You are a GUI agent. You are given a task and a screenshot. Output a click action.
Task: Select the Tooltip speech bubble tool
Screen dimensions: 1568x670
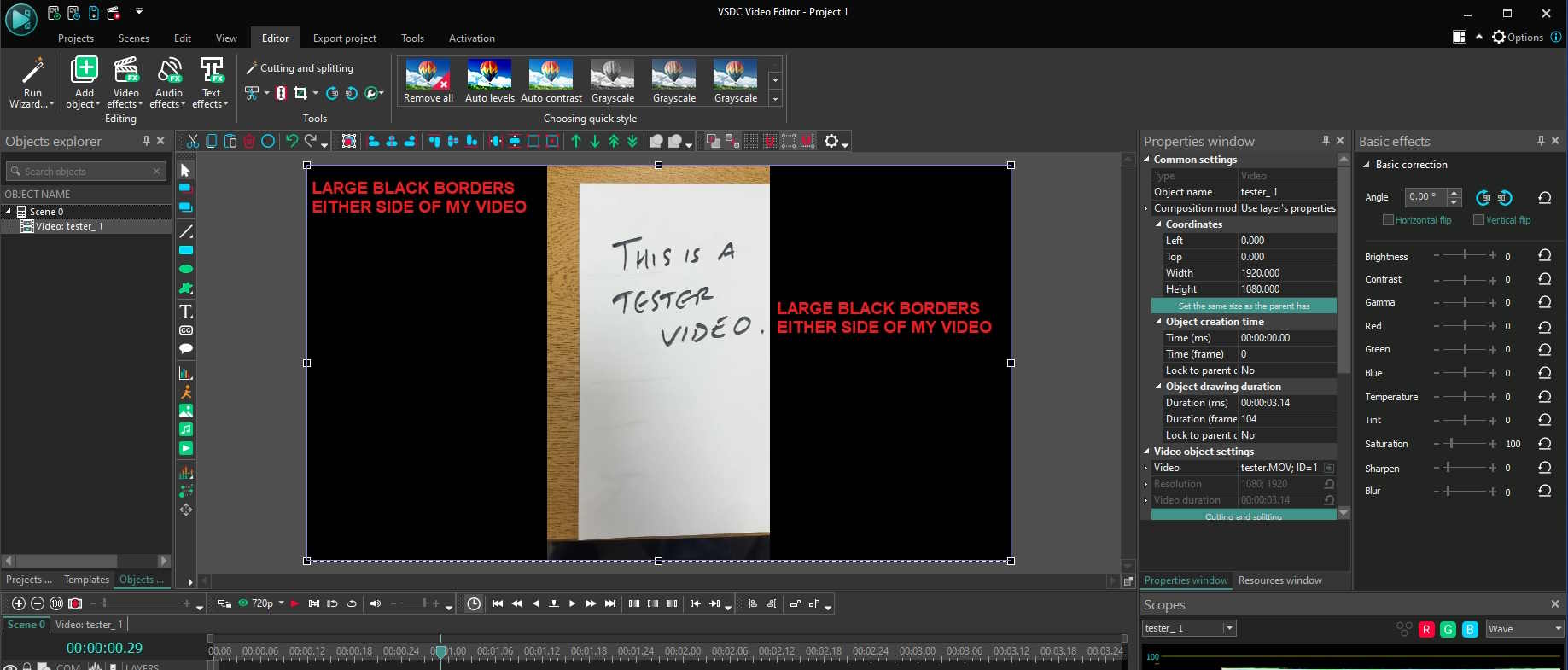pos(186,348)
